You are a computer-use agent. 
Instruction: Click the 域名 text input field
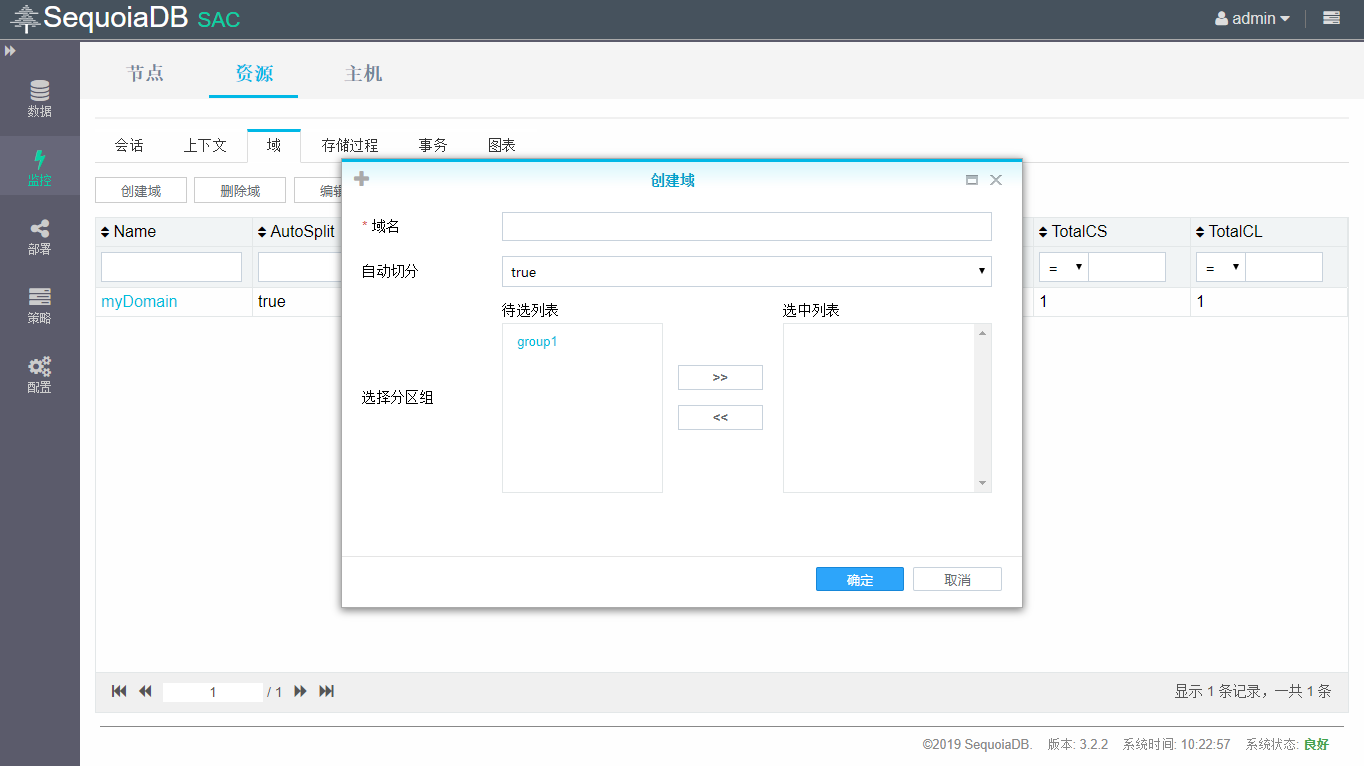click(x=746, y=227)
